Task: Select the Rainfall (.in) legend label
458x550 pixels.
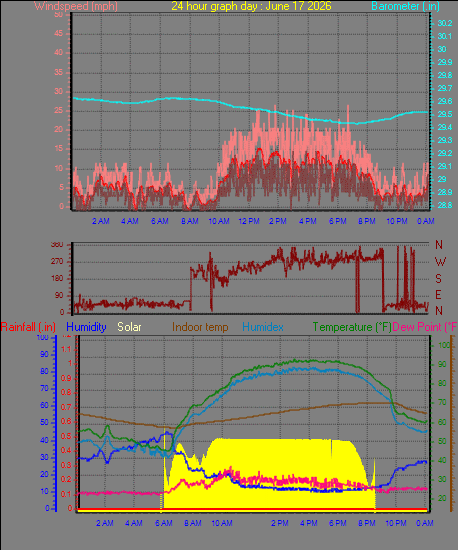Action: 28,327
